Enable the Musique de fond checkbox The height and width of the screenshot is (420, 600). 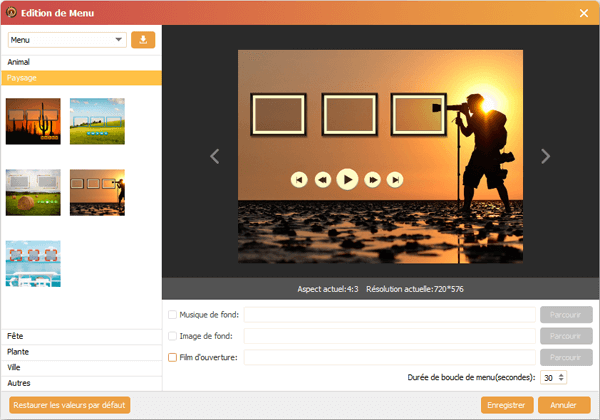(x=173, y=314)
